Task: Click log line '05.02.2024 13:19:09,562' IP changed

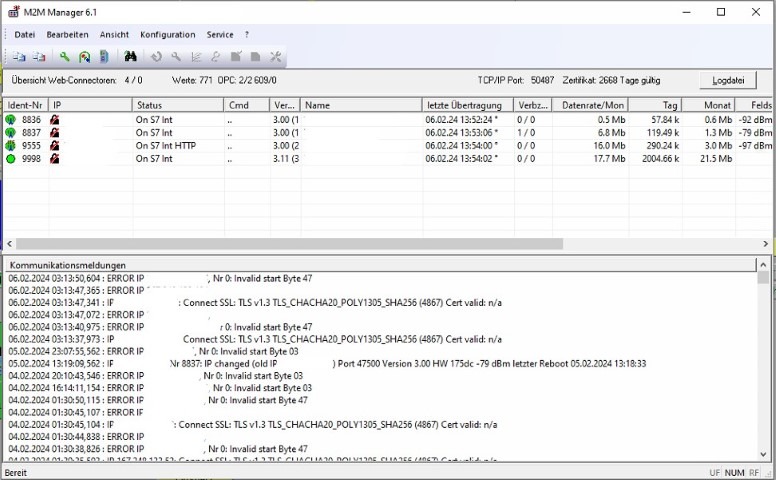Action: 327,364
